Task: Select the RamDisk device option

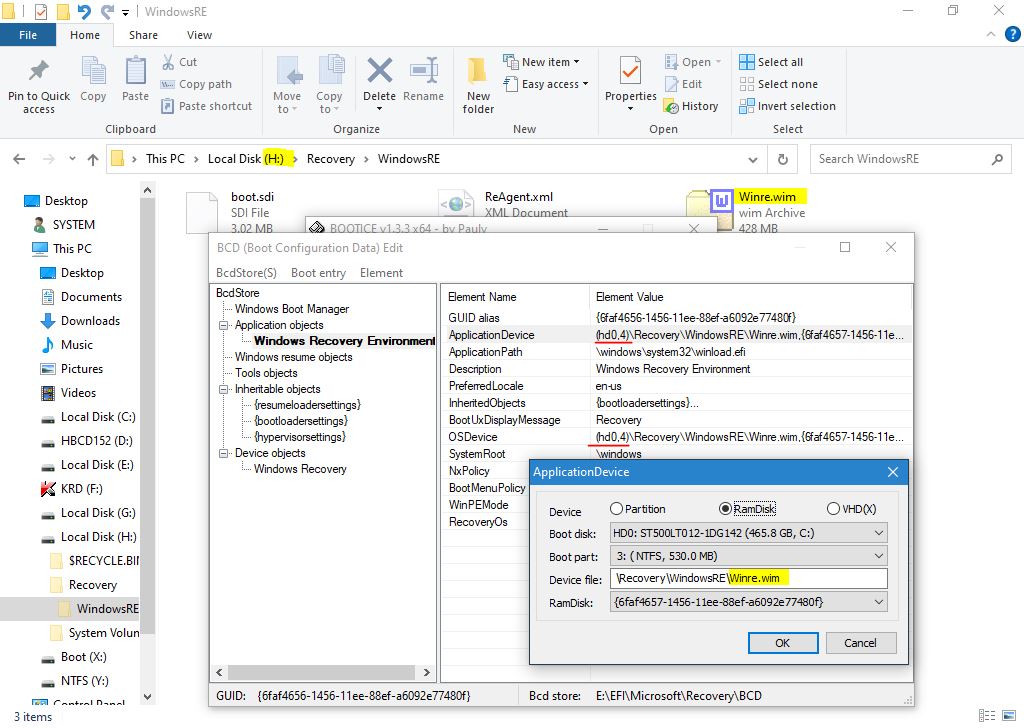Action: 725,509
